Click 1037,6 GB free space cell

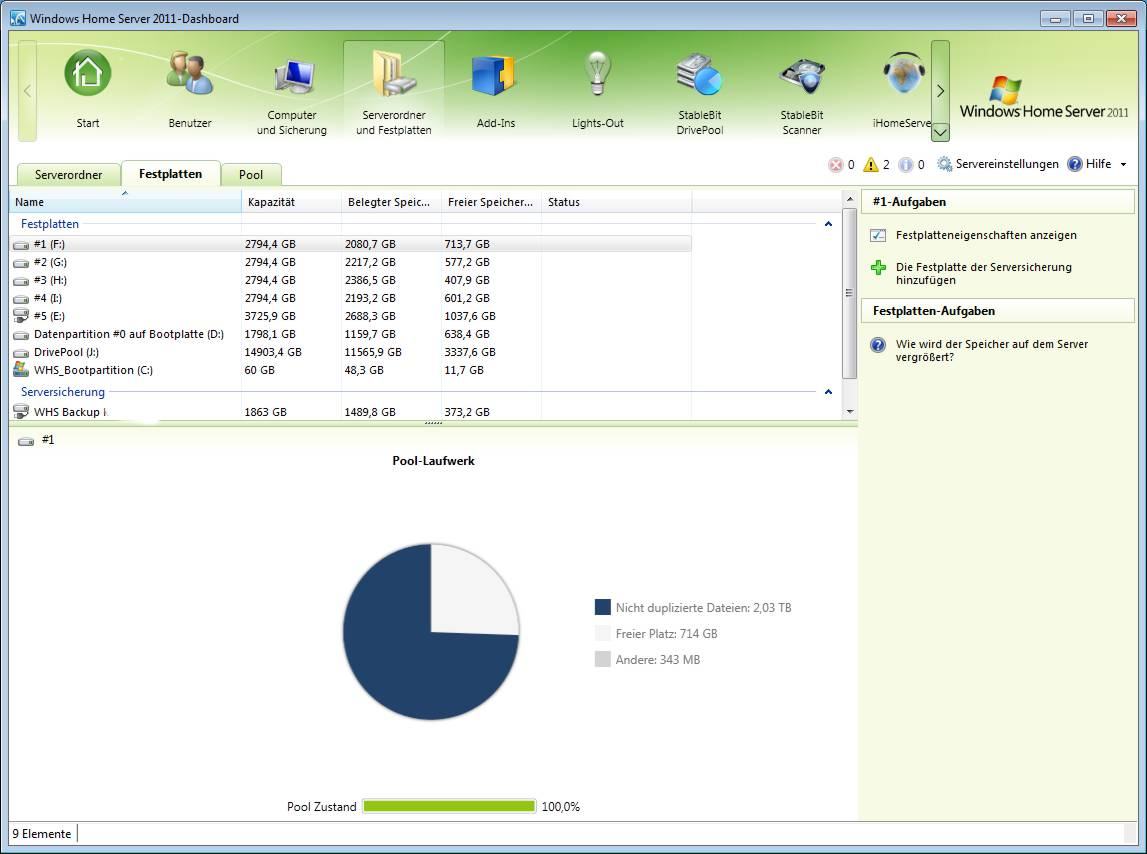tap(470, 316)
